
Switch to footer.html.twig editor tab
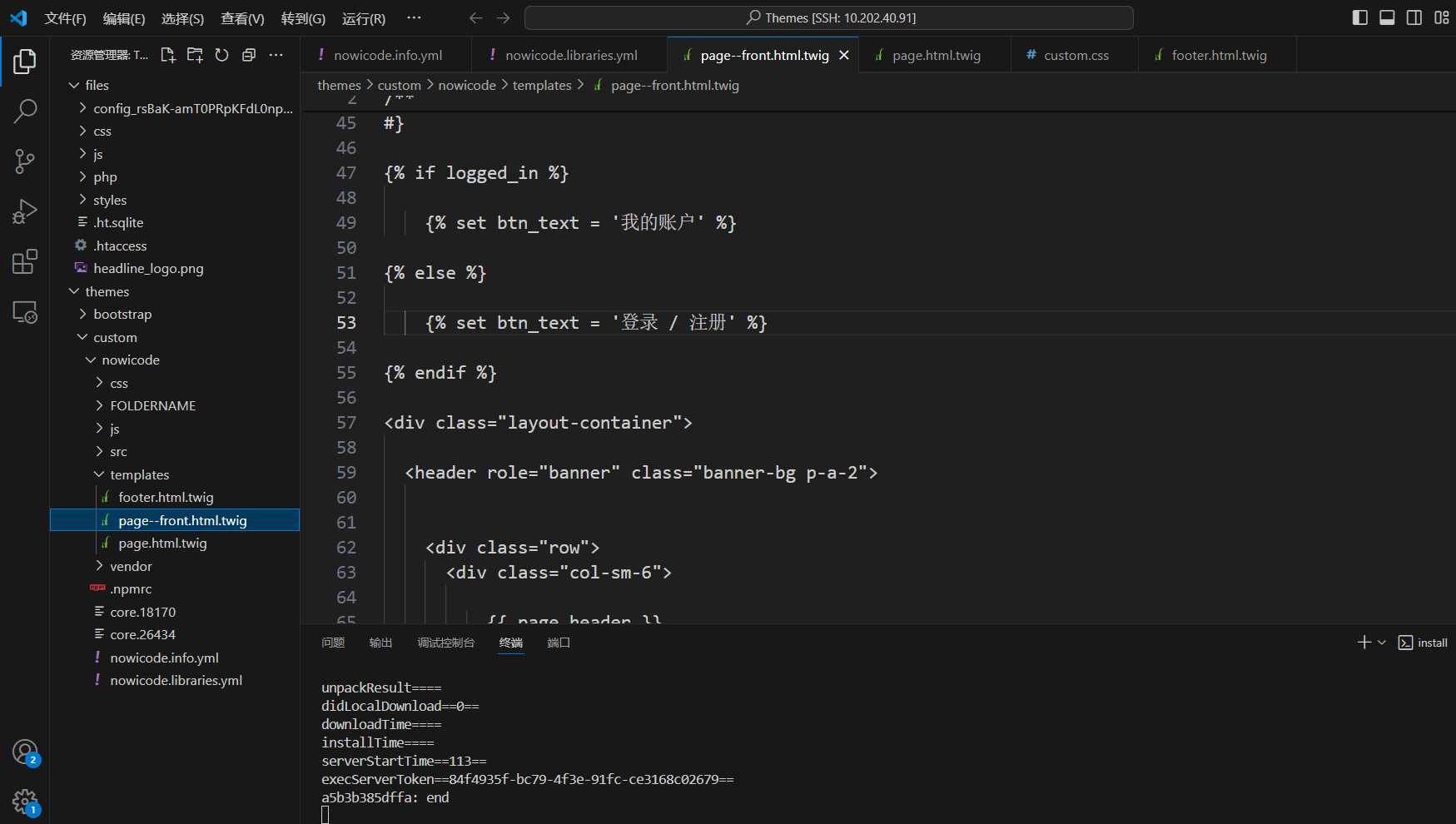pos(1217,55)
